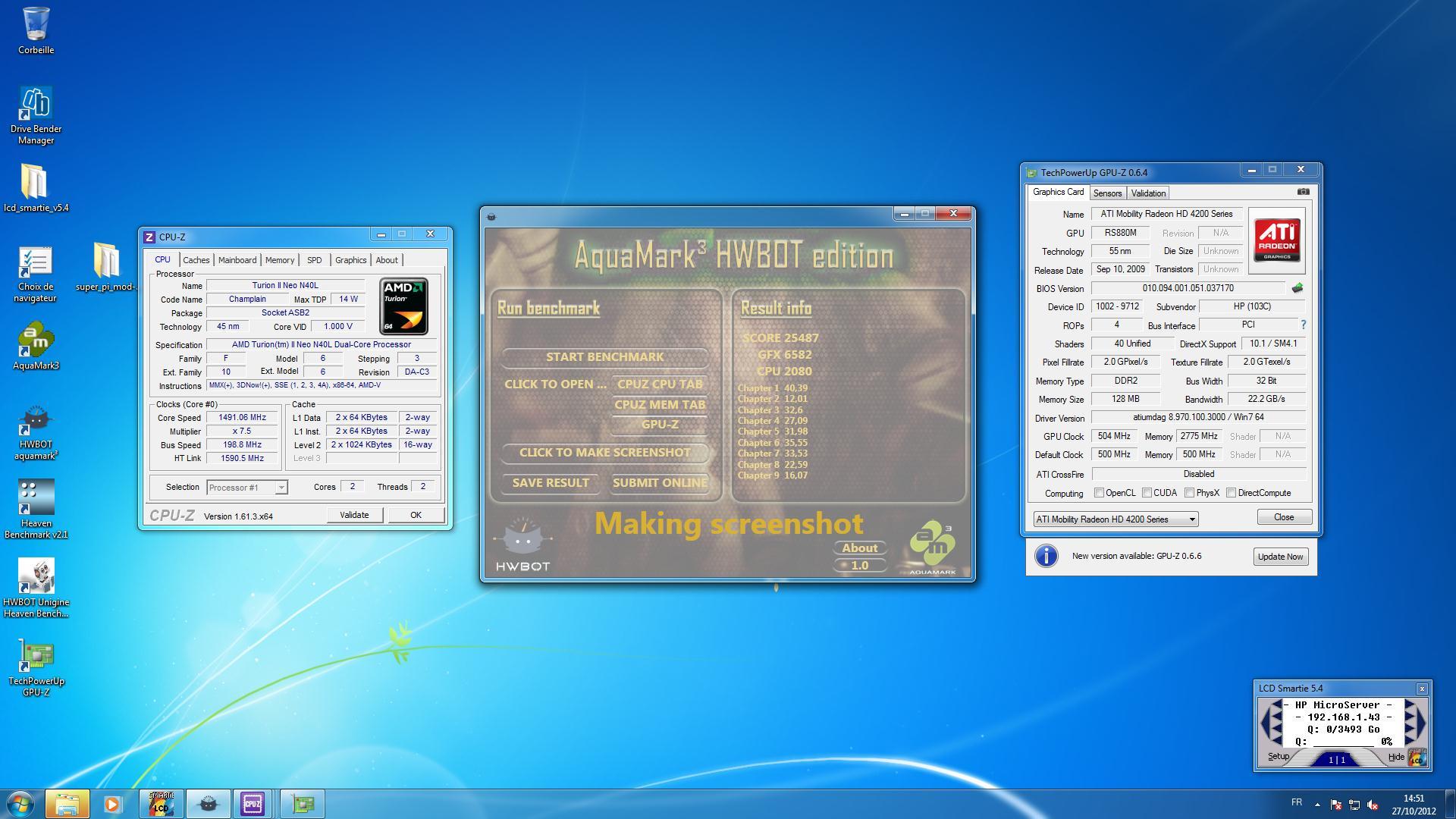
Task: Switch to About tab in CPU-Z
Action: tap(387, 260)
